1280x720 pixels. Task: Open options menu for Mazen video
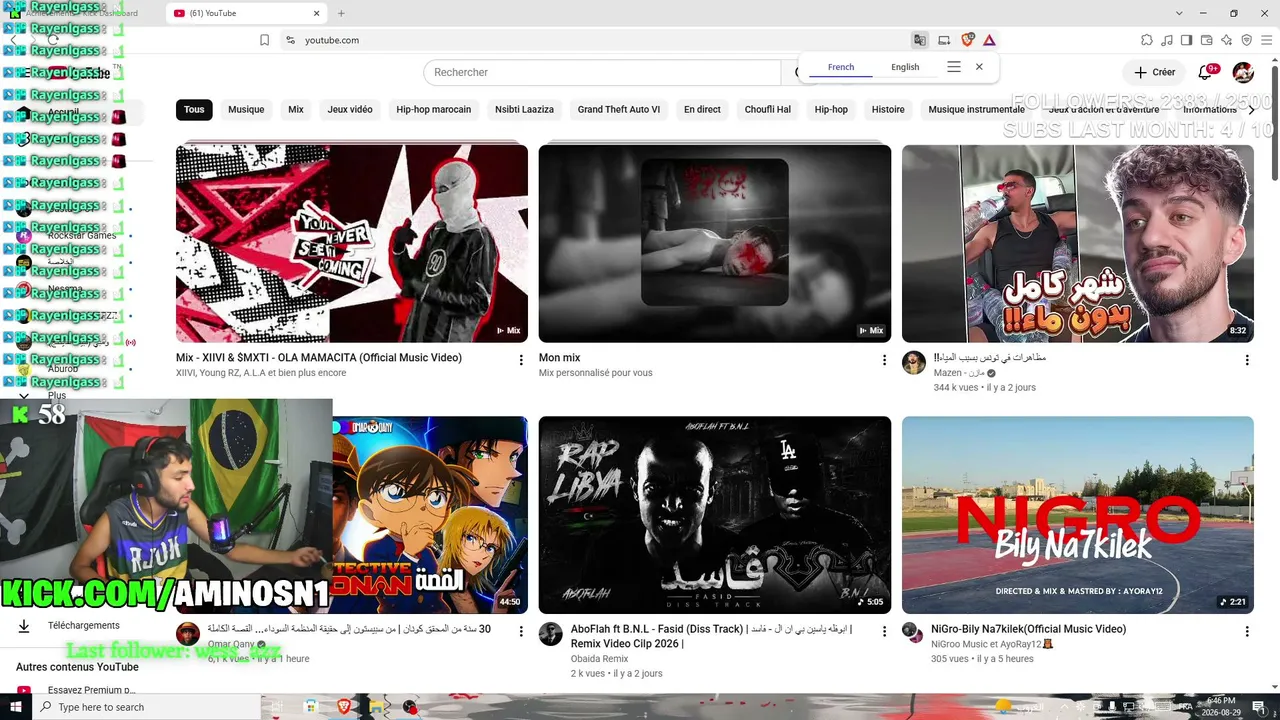click(x=1247, y=360)
